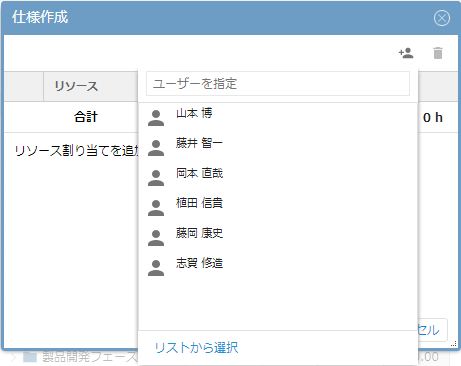Click the partially hidden キャンセル button
The height and width of the screenshot is (366, 461).
point(432,330)
